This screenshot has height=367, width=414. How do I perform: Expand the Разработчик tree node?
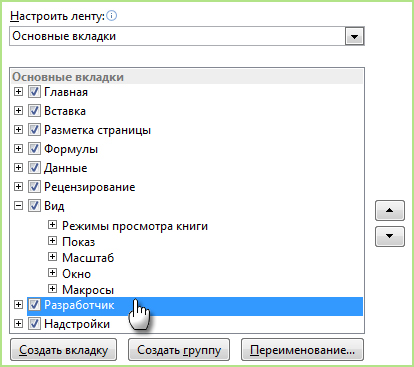click(18, 305)
